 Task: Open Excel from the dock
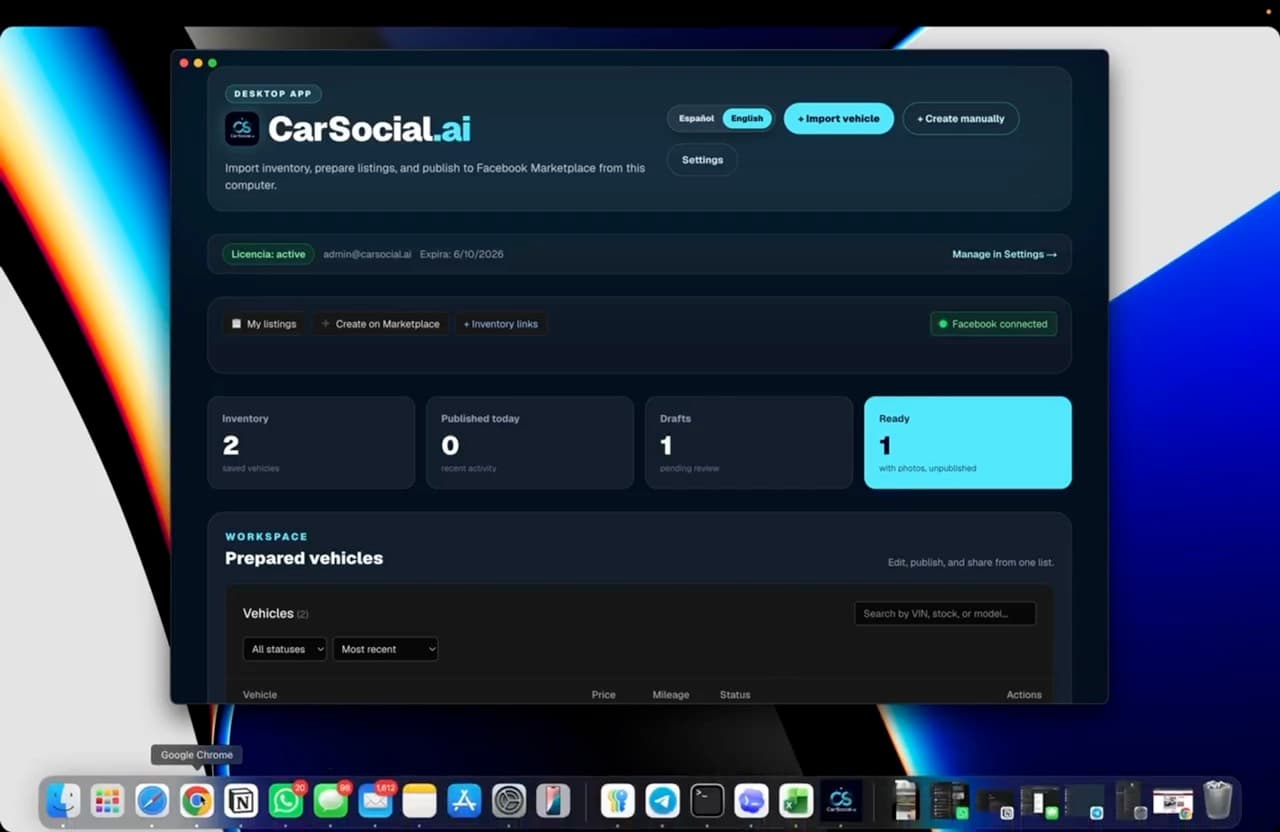[x=796, y=800]
